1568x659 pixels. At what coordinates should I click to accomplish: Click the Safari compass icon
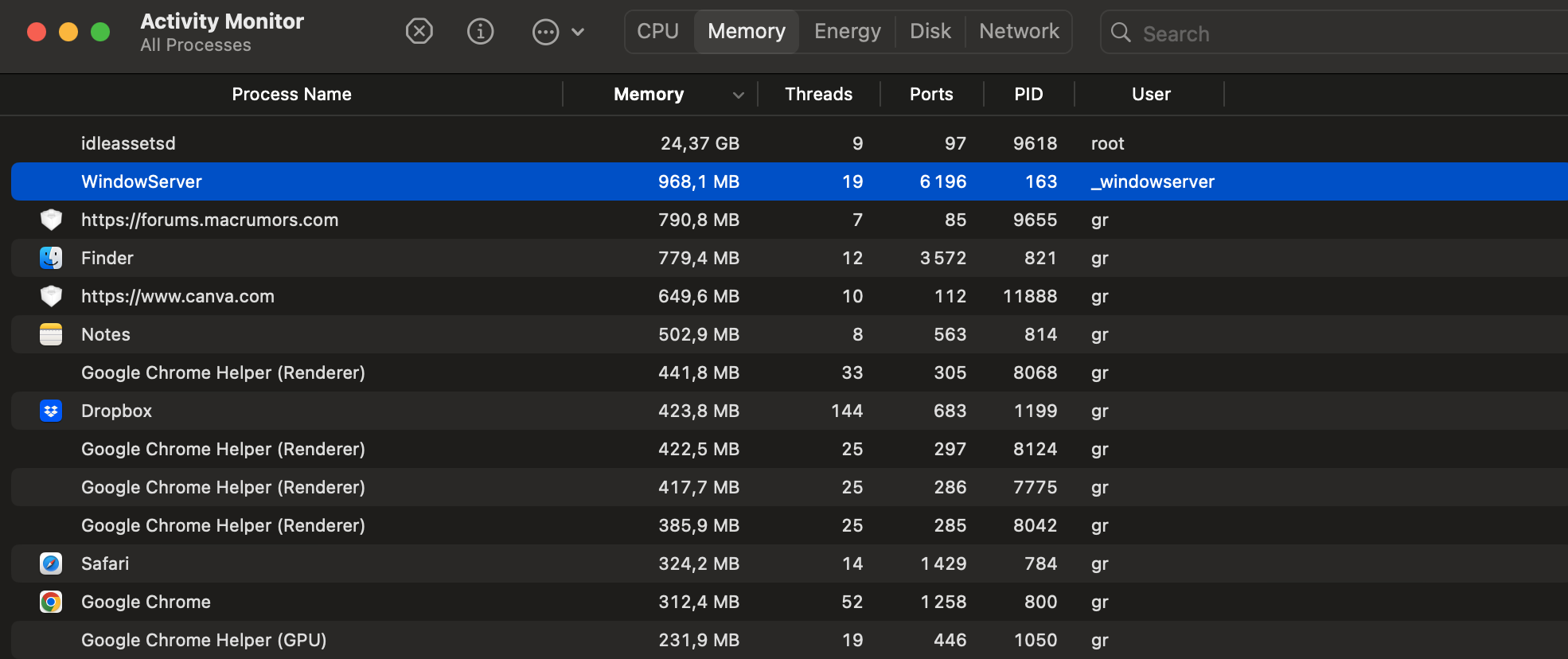click(x=51, y=563)
